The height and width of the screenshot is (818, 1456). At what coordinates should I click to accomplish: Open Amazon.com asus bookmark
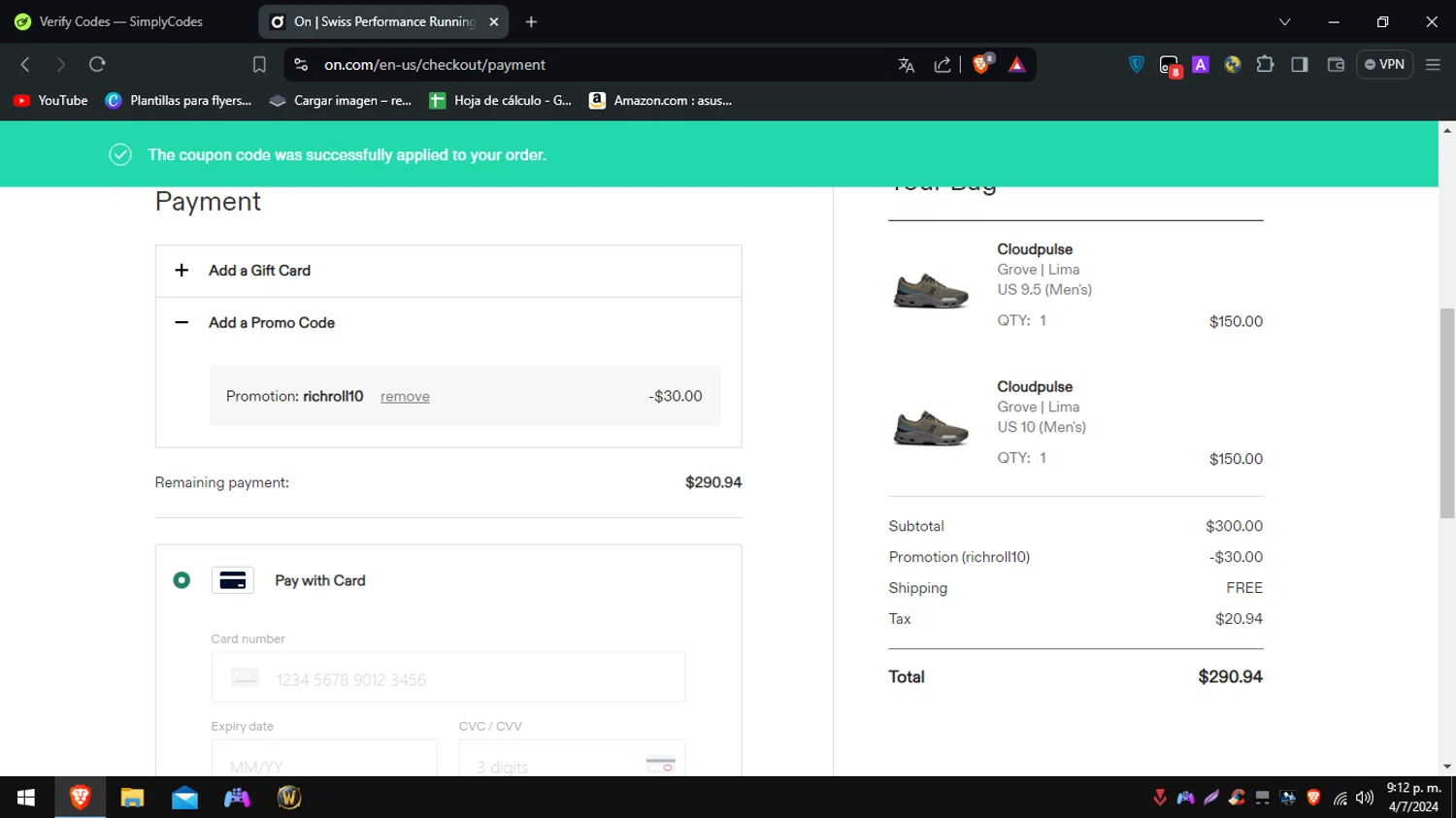661,100
